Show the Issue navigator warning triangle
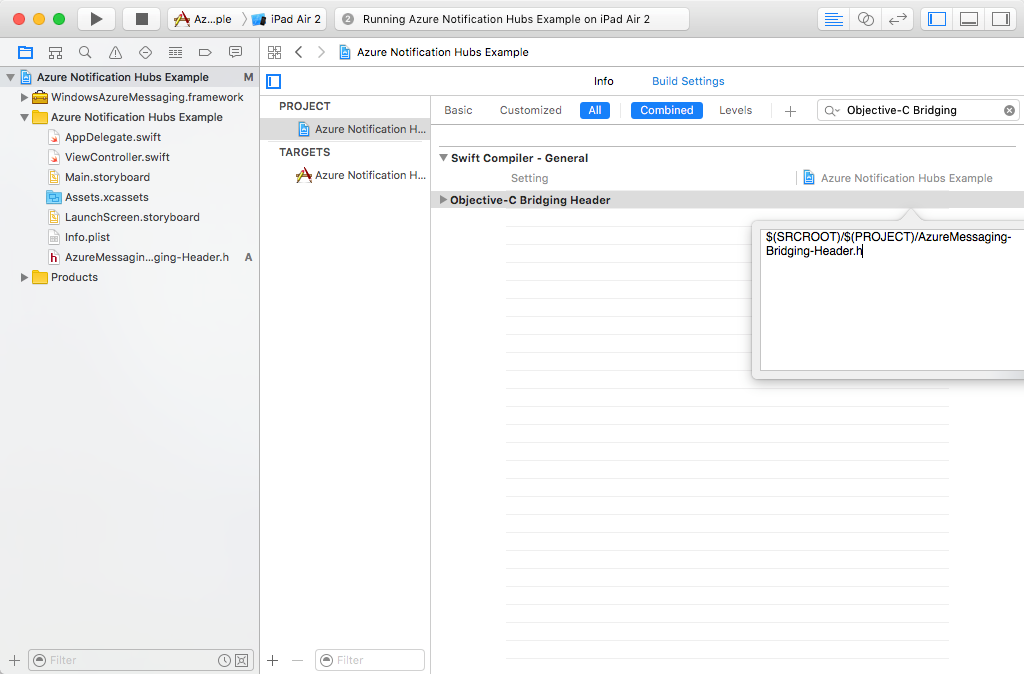 [115, 52]
